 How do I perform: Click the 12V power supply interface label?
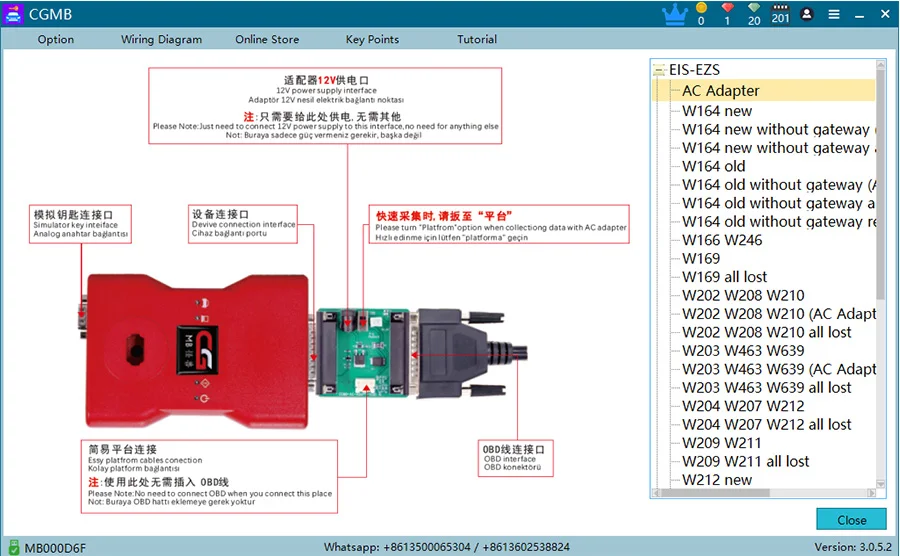click(x=325, y=106)
